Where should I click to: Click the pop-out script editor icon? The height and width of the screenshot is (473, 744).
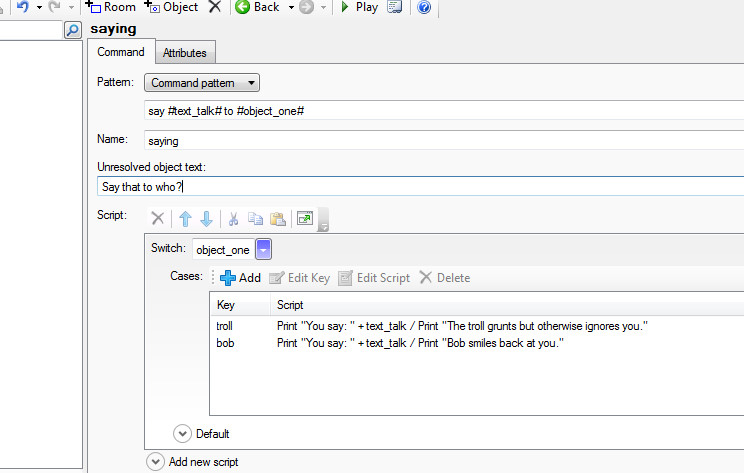[x=305, y=219]
